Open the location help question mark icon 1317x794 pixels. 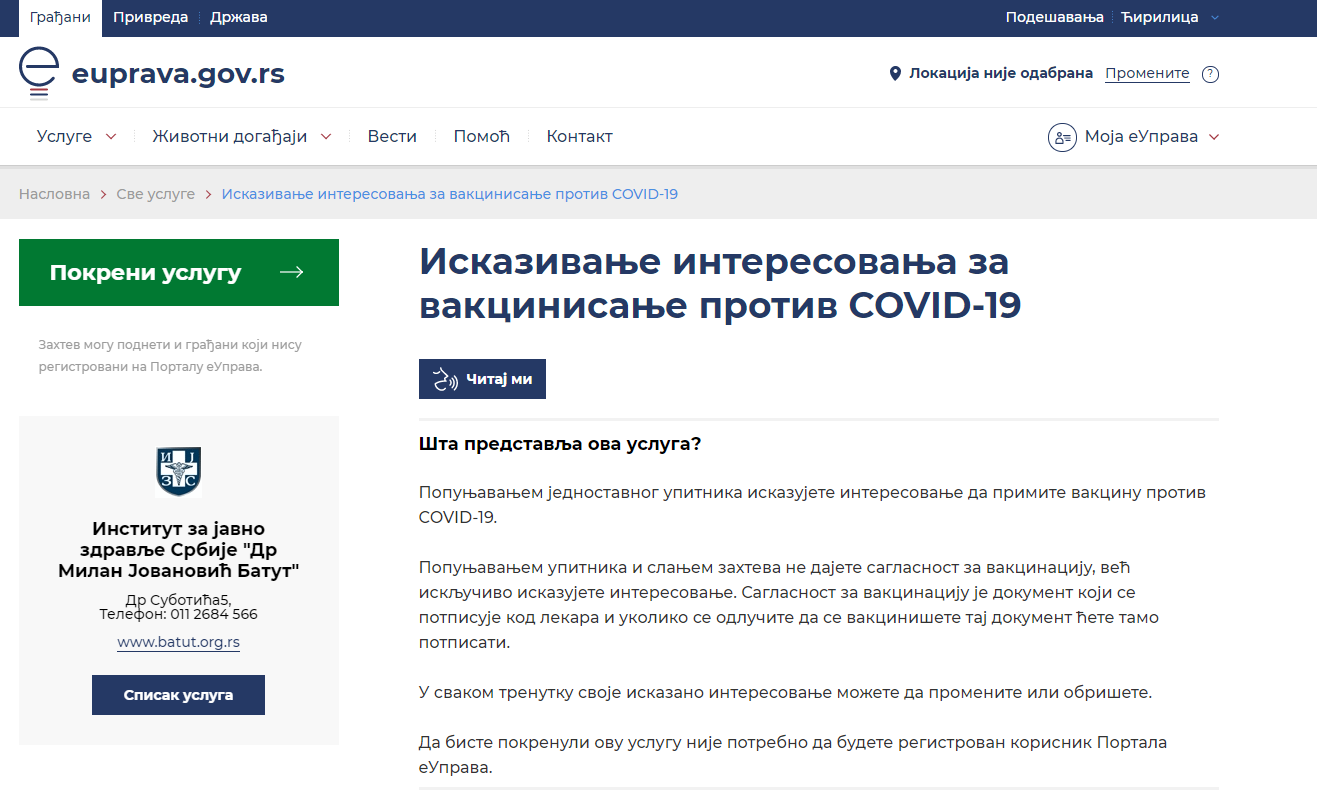click(x=1210, y=74)
